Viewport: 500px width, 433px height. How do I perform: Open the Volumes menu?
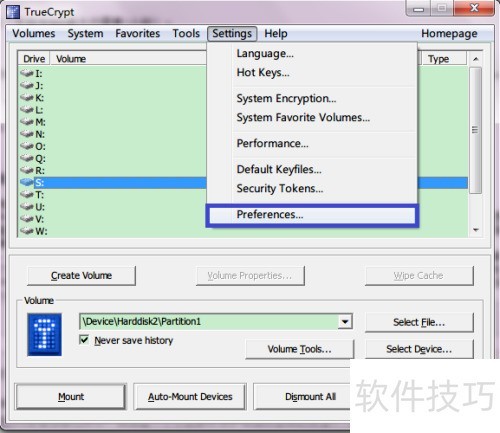click(x=34, y=33)
